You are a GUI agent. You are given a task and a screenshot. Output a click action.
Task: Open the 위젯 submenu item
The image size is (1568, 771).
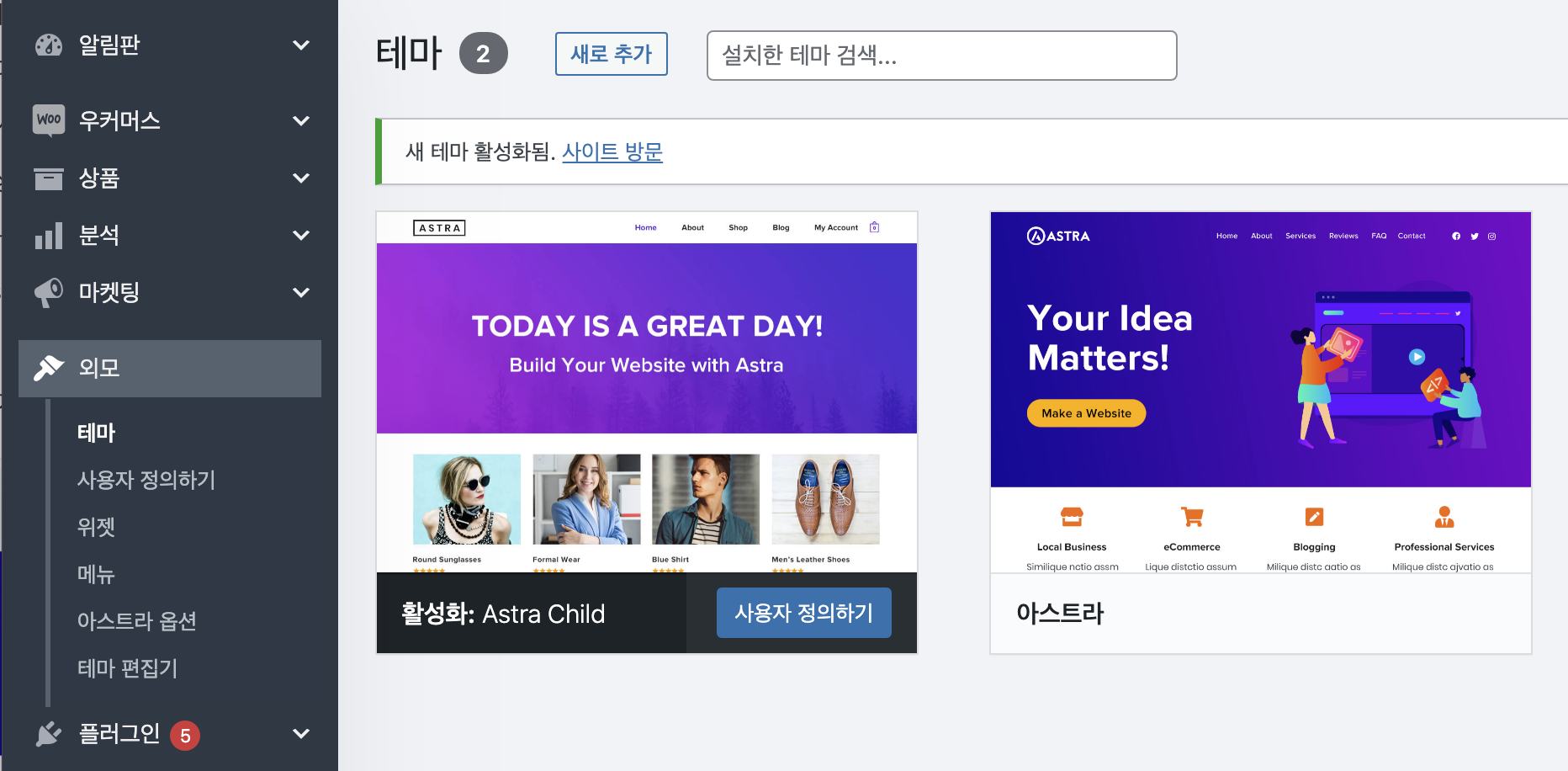click(96, 527)
